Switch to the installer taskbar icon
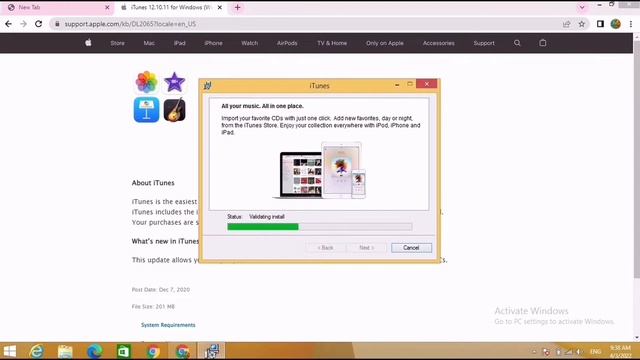This screenshot has height=360, width=640. click(211, 351)
